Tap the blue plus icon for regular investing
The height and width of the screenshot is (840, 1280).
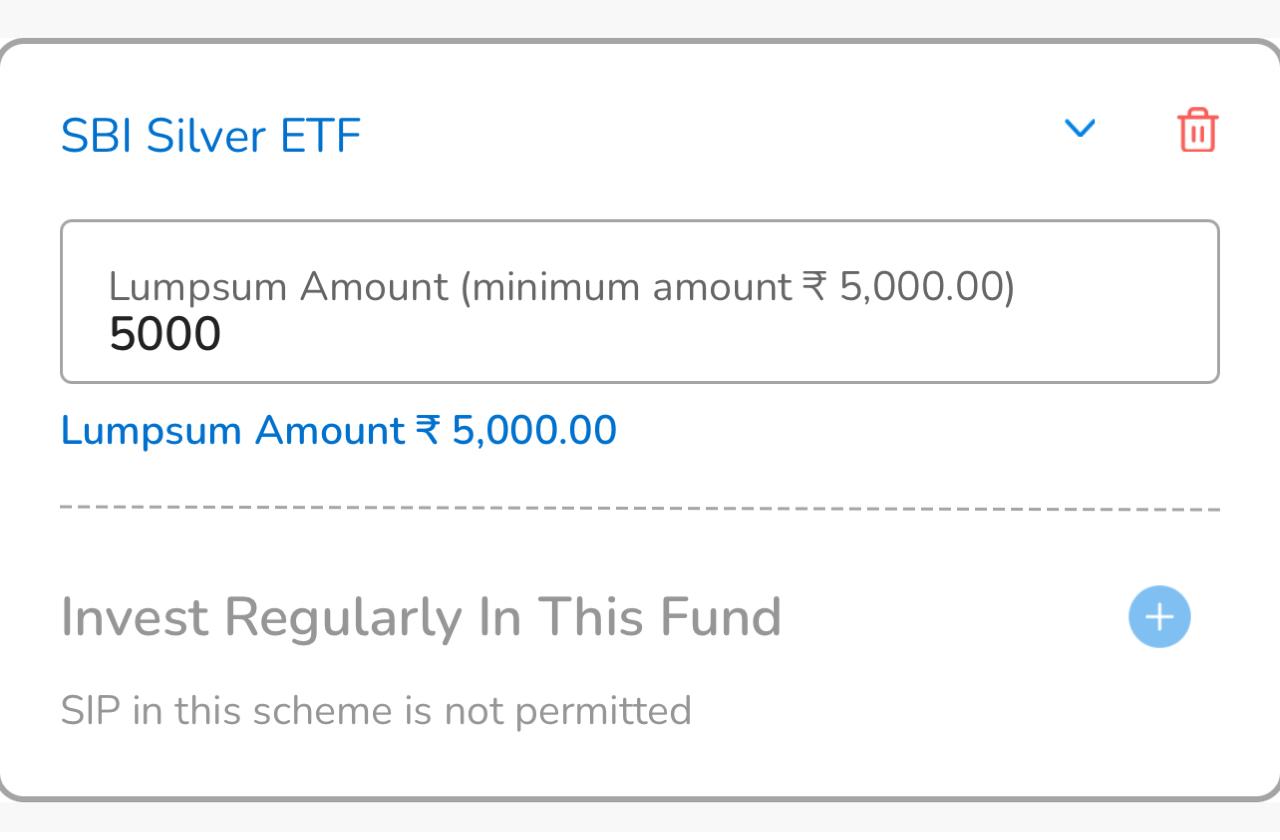point(1159,617)
